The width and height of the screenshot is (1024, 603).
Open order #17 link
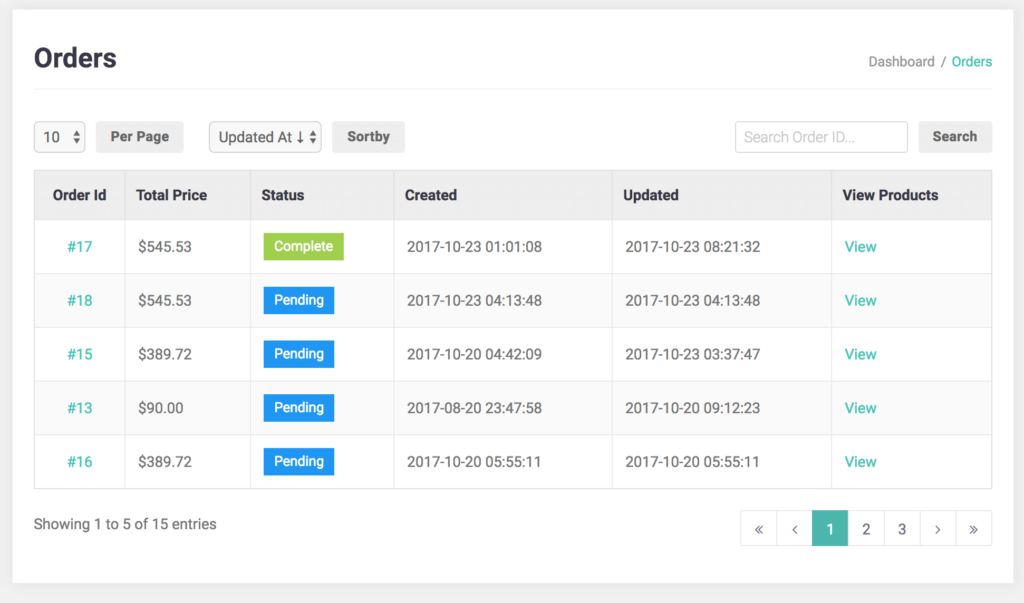[80, 247]
